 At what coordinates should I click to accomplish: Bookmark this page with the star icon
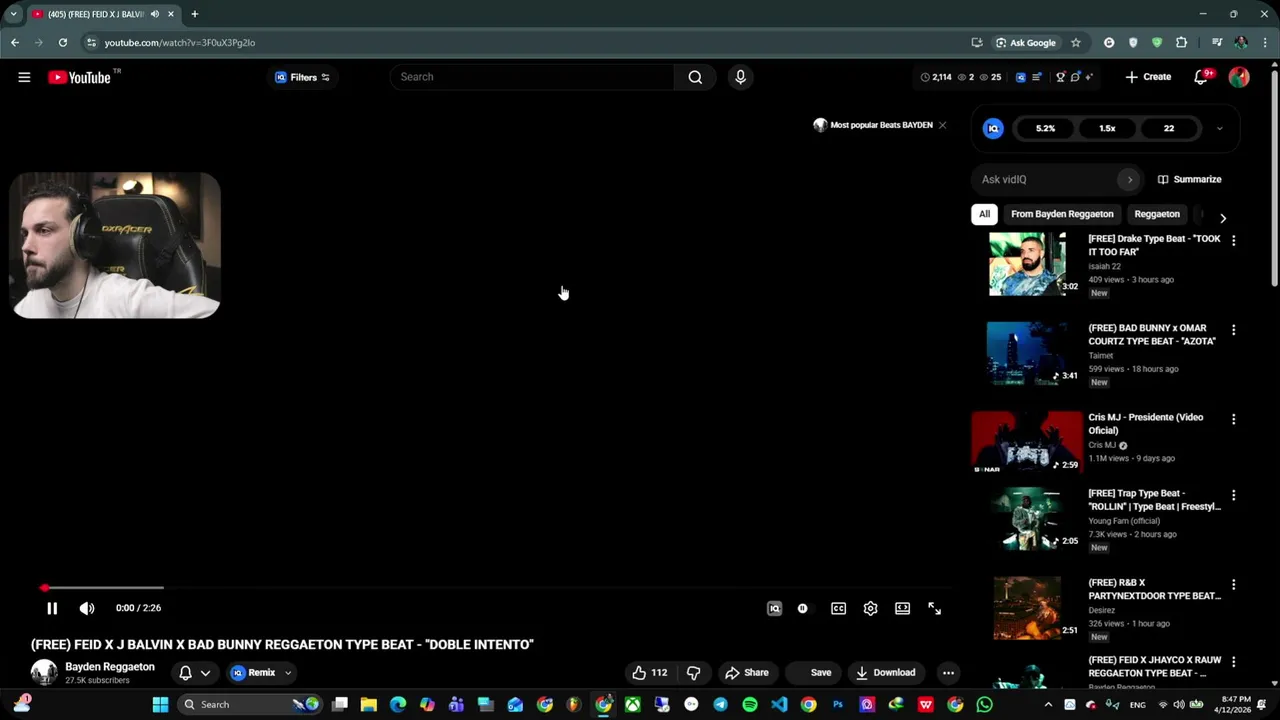point(1076,43)
